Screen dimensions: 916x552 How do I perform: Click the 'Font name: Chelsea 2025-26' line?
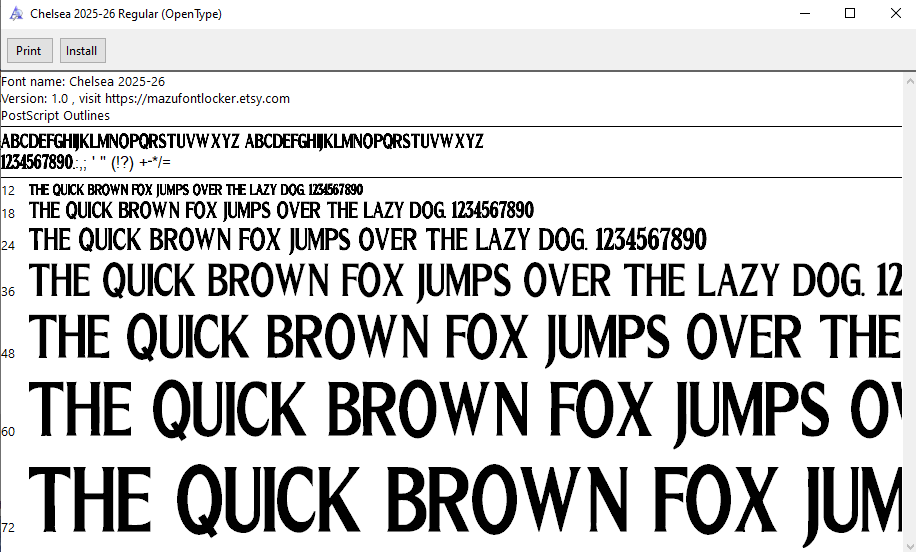coord(83,81)
